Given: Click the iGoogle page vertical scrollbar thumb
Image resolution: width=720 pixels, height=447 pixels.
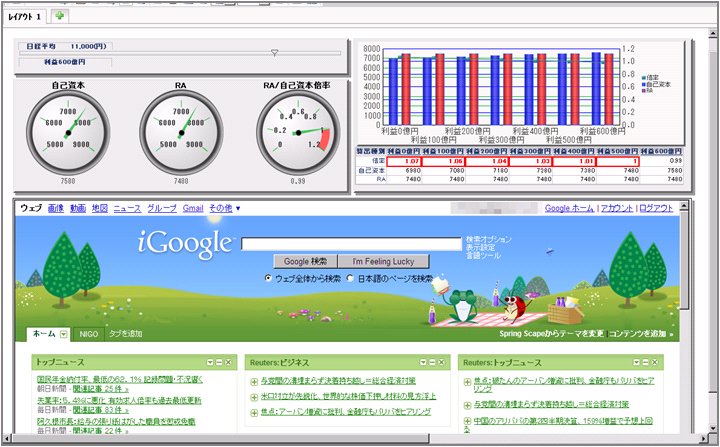Looking at the screenshot, I should click(684, 262).
